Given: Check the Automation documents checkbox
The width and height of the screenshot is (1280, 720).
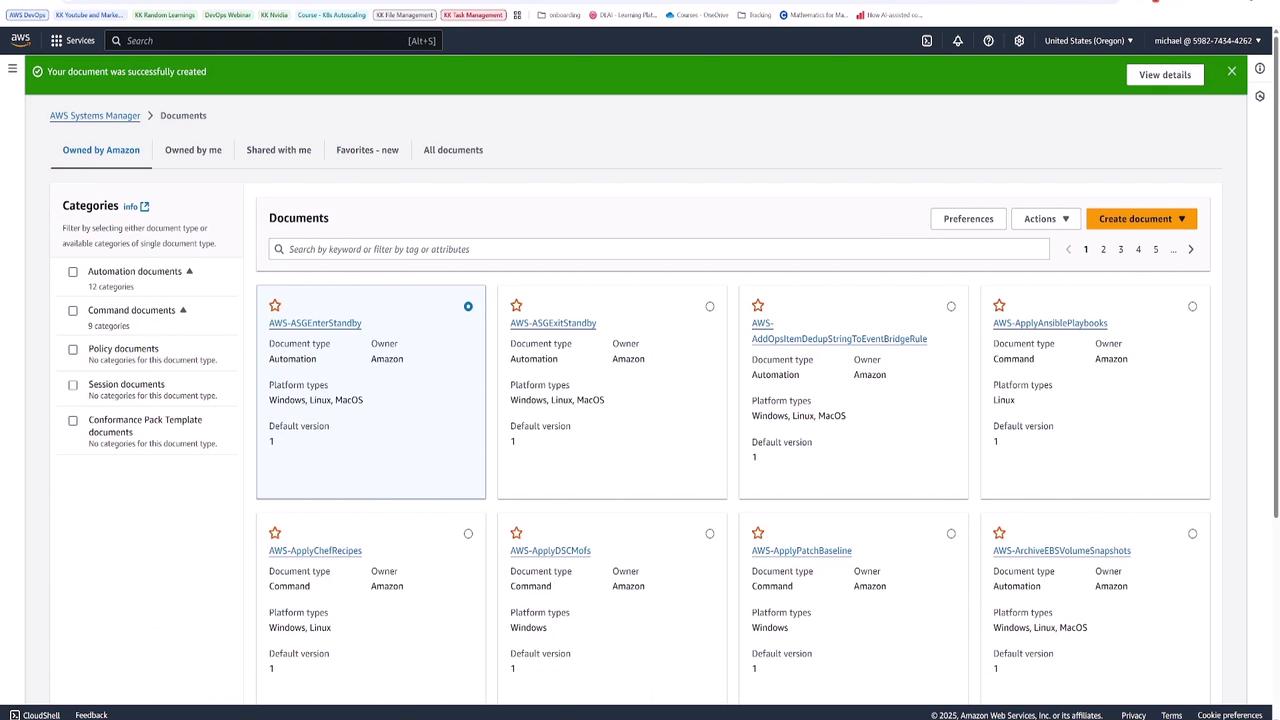Looking at the screenshot, I should (x=73, y=272).
